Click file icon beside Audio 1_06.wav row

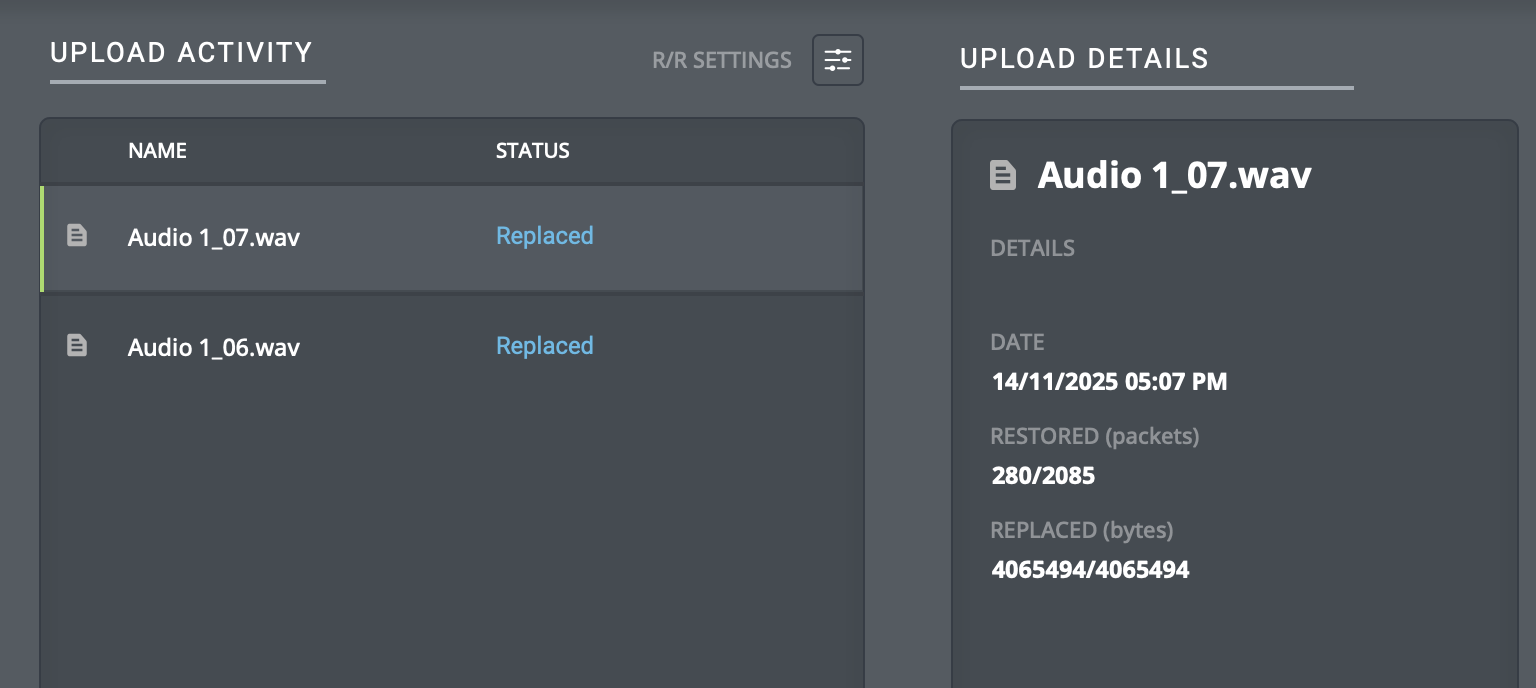[x=77, y=346]
